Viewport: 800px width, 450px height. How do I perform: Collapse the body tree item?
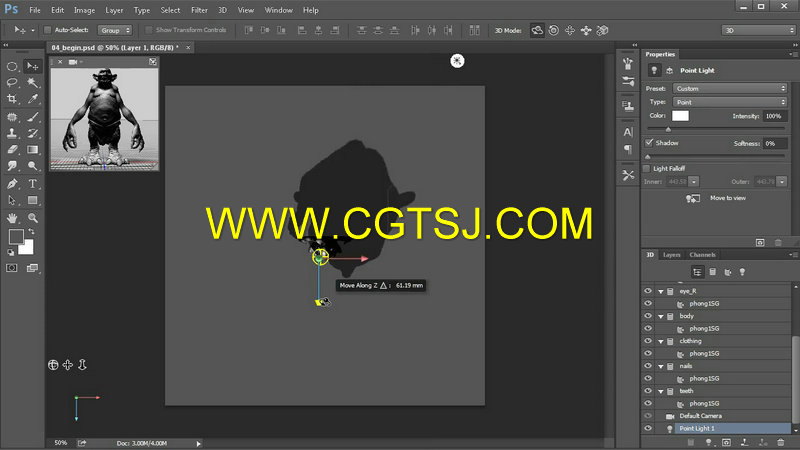coord(661,316)
